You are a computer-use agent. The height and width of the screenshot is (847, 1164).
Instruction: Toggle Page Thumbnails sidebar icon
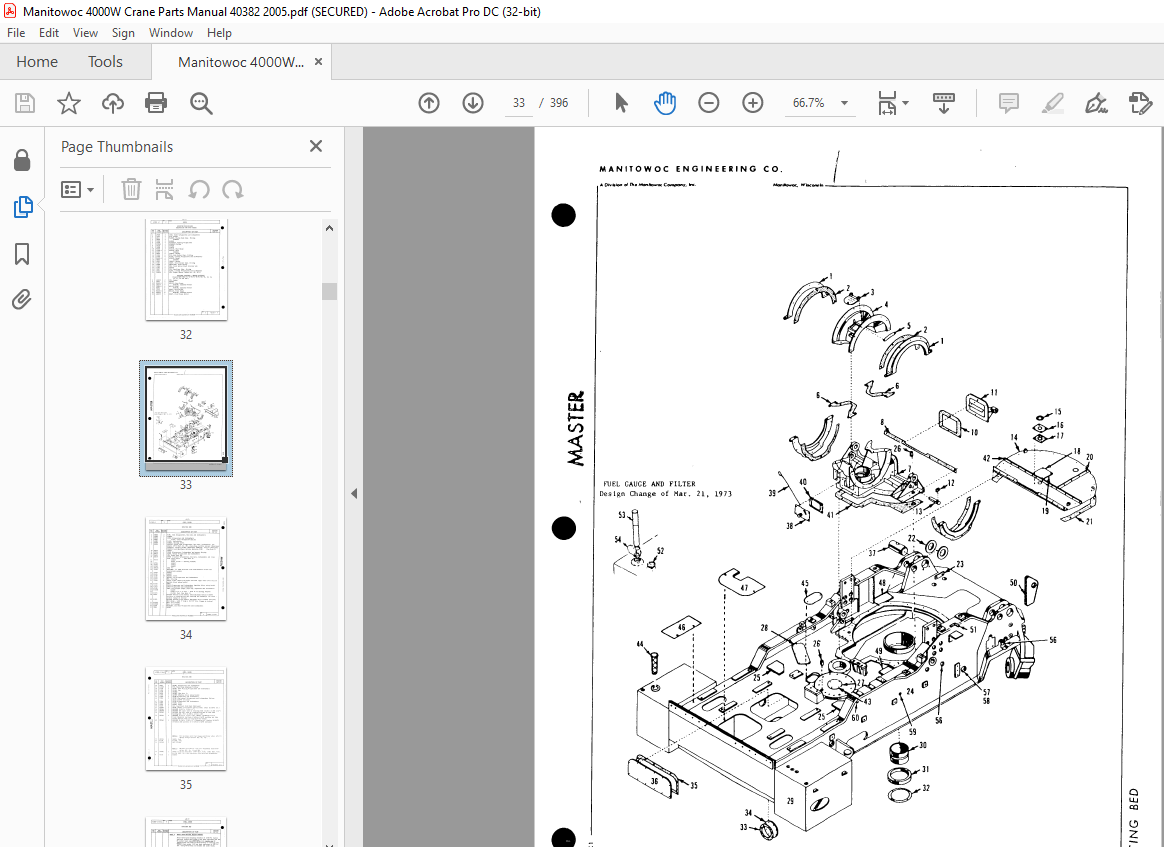[x=22, y=207]
